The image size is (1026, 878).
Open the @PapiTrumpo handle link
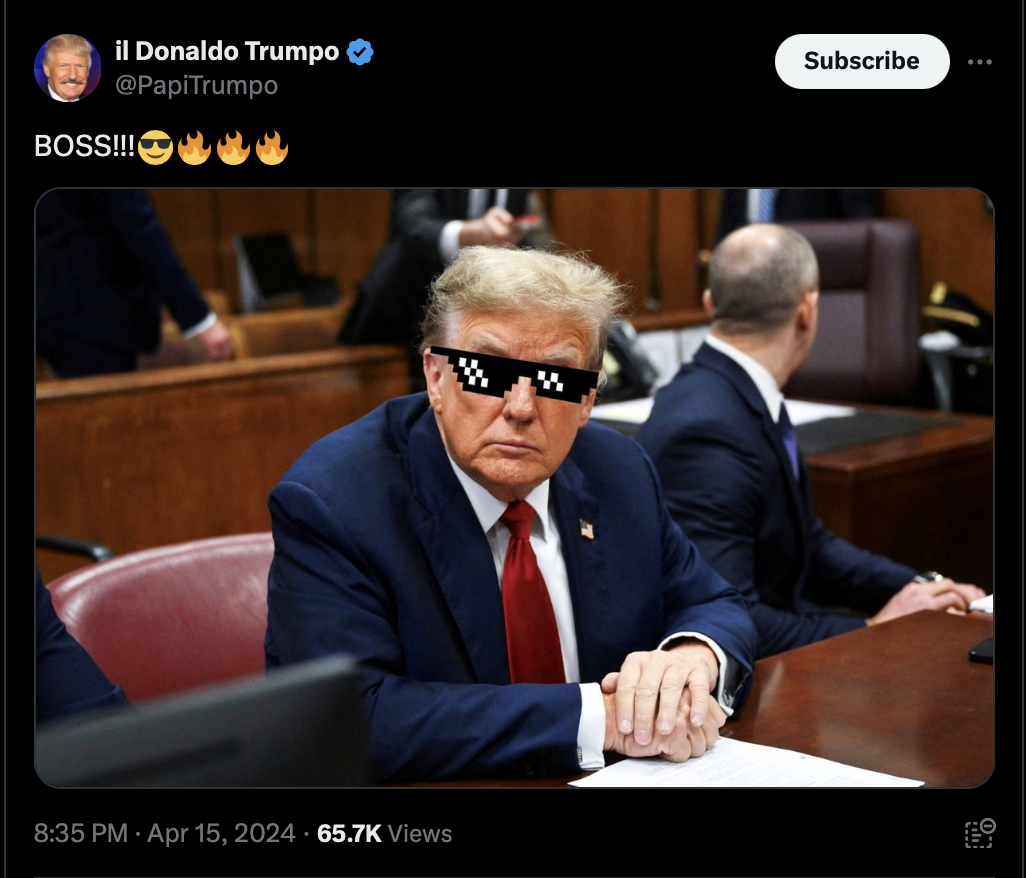196,85
